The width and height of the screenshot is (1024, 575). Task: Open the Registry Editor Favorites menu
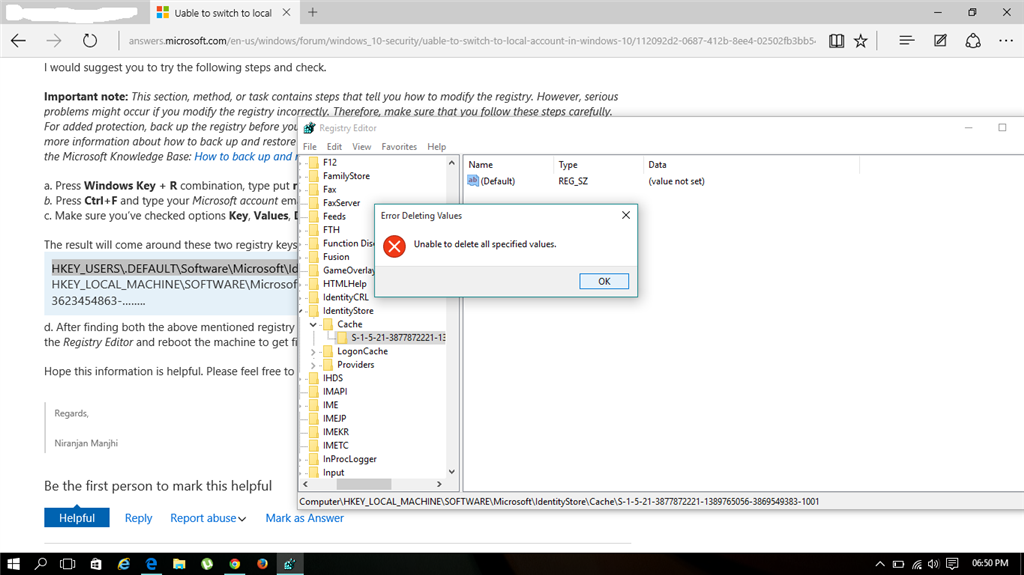click(399, 146)
